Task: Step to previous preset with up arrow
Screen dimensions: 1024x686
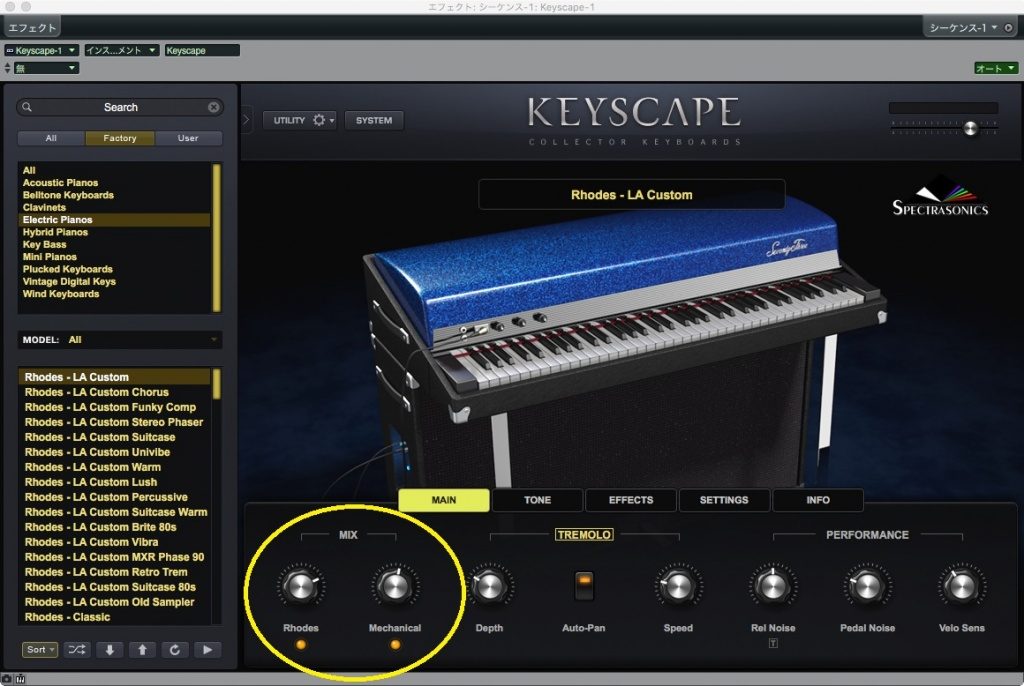Action: point(142,649)
